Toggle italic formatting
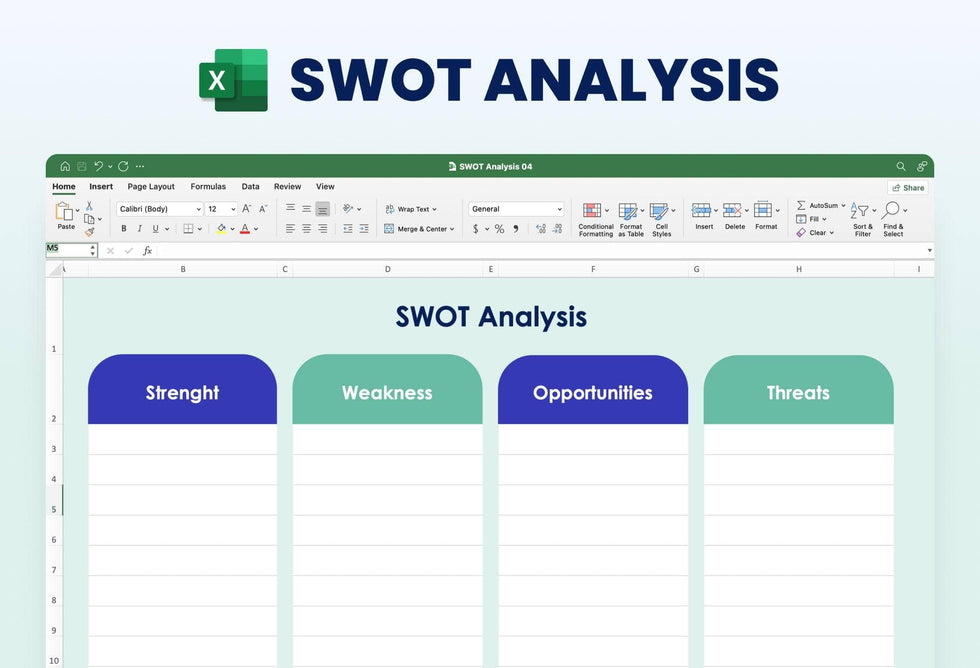Viewport: 980px width, 668px height. pyautogui.click(x=139, y=229)
